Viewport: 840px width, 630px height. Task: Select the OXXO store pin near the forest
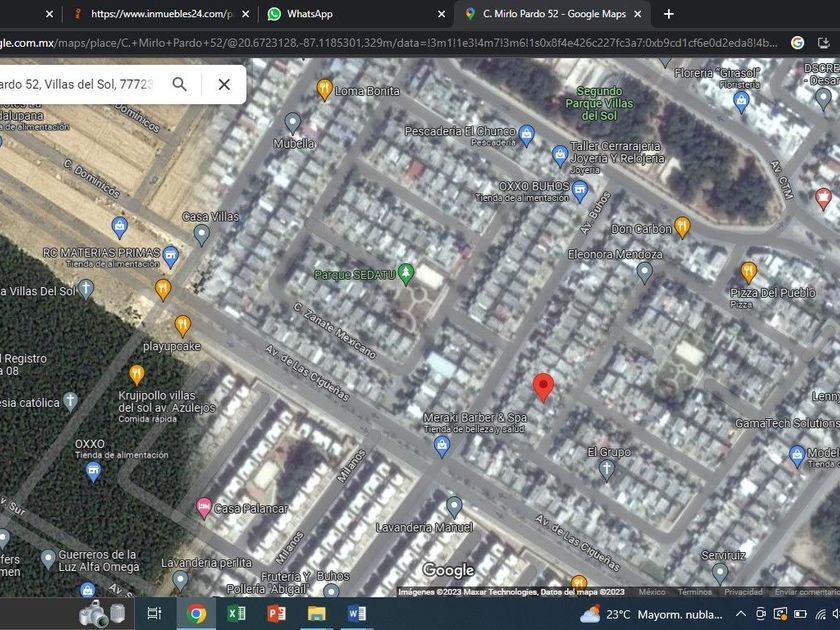[93, 472]
